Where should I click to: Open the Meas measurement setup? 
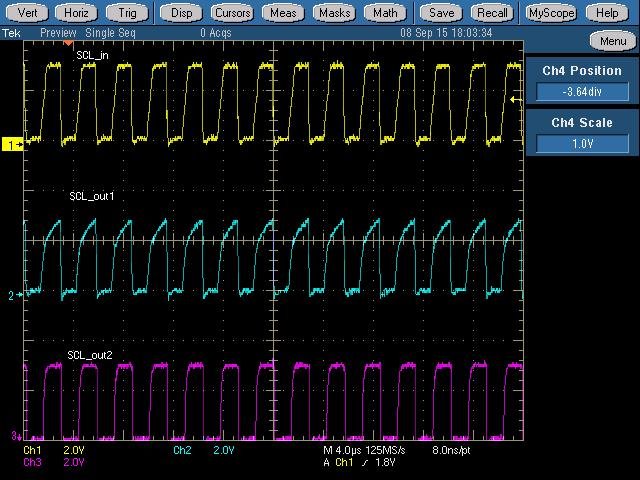click(x=284, y=13)
